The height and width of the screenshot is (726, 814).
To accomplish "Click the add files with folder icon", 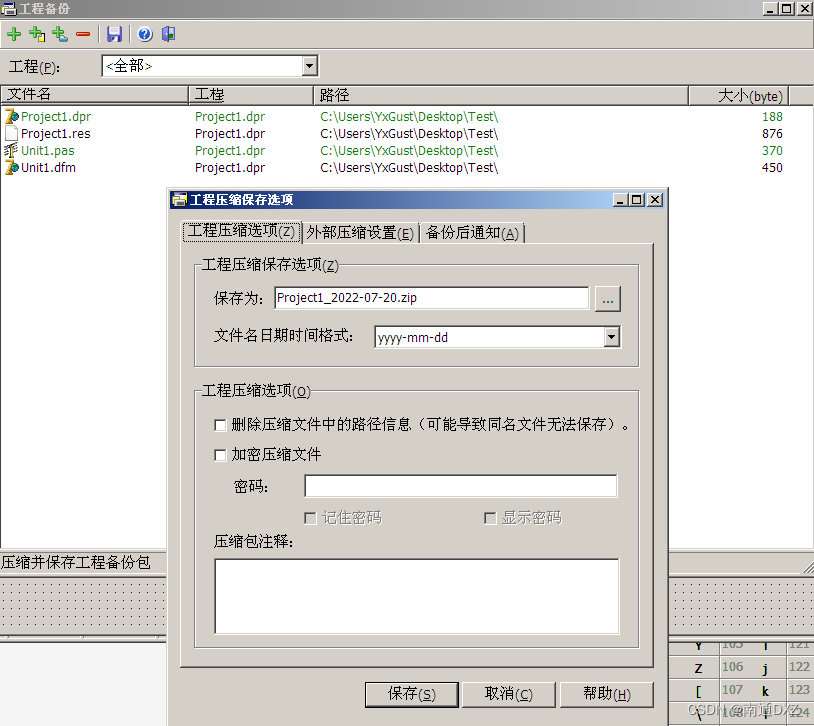I will coord(37,34).
